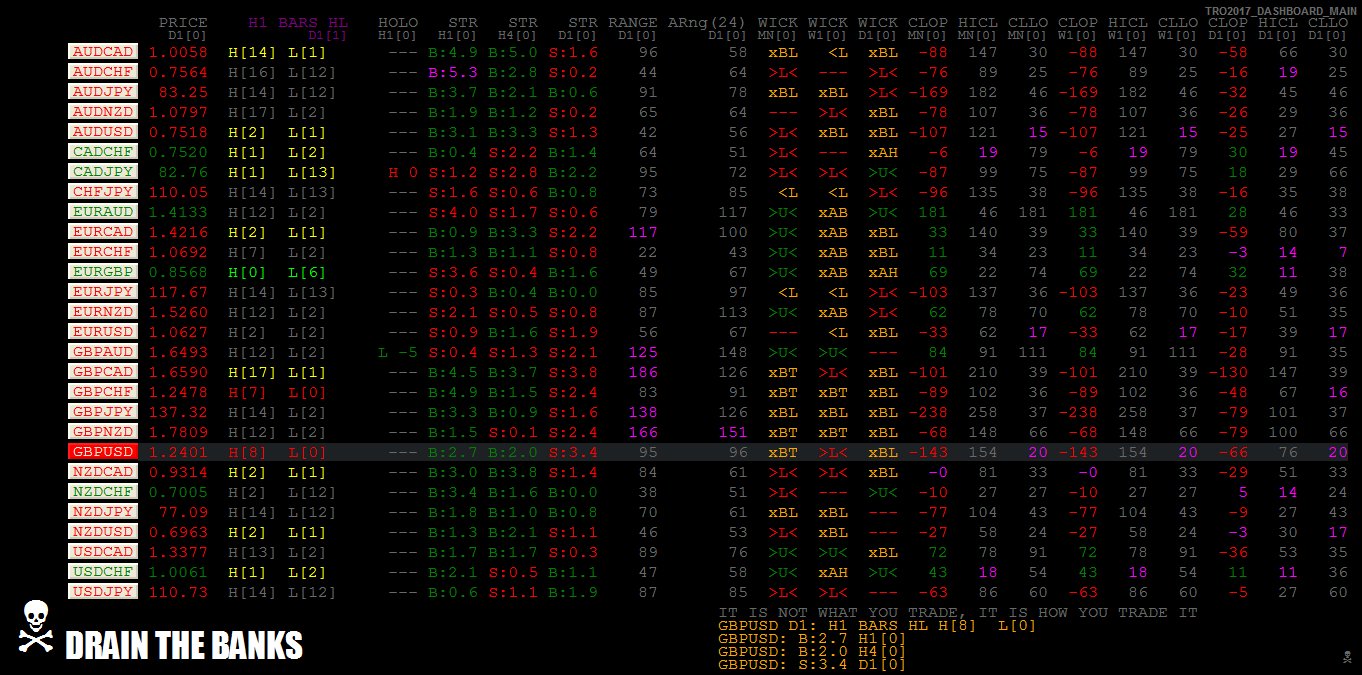This screenshot has height=675, width=1362.
Task: Click the GBPNZD symbol button
Action: (x=103, y=431)
